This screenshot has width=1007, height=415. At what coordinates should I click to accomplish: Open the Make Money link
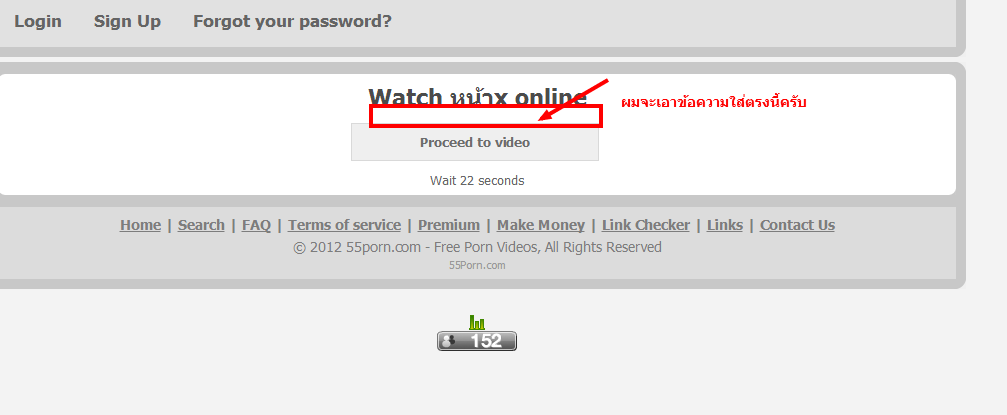[x=541, y=225]
